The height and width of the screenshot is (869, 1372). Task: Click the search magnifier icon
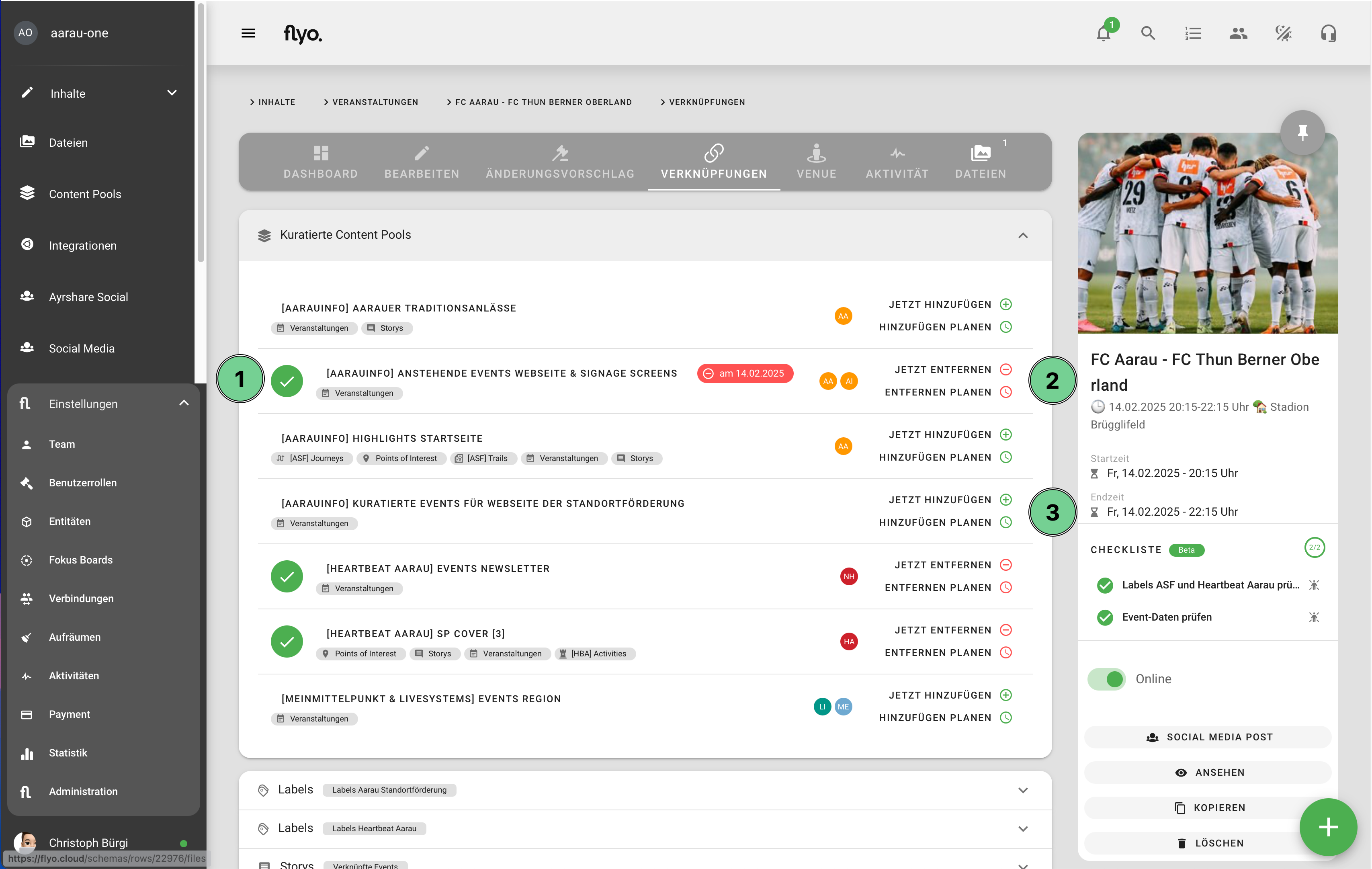click(x=1147, y=34)
